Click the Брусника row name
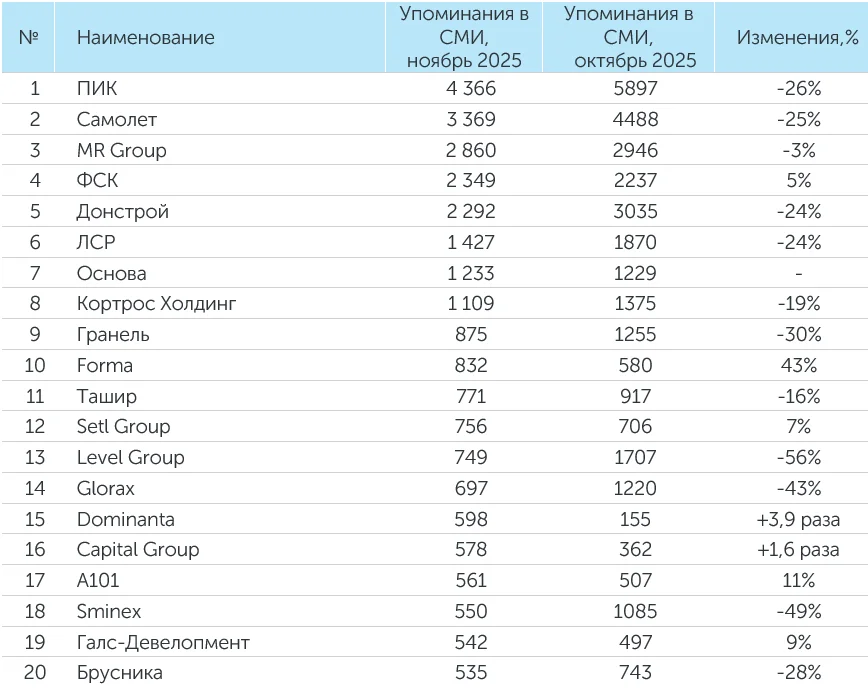This screenshot has width=868, height=691. point(119,673)
